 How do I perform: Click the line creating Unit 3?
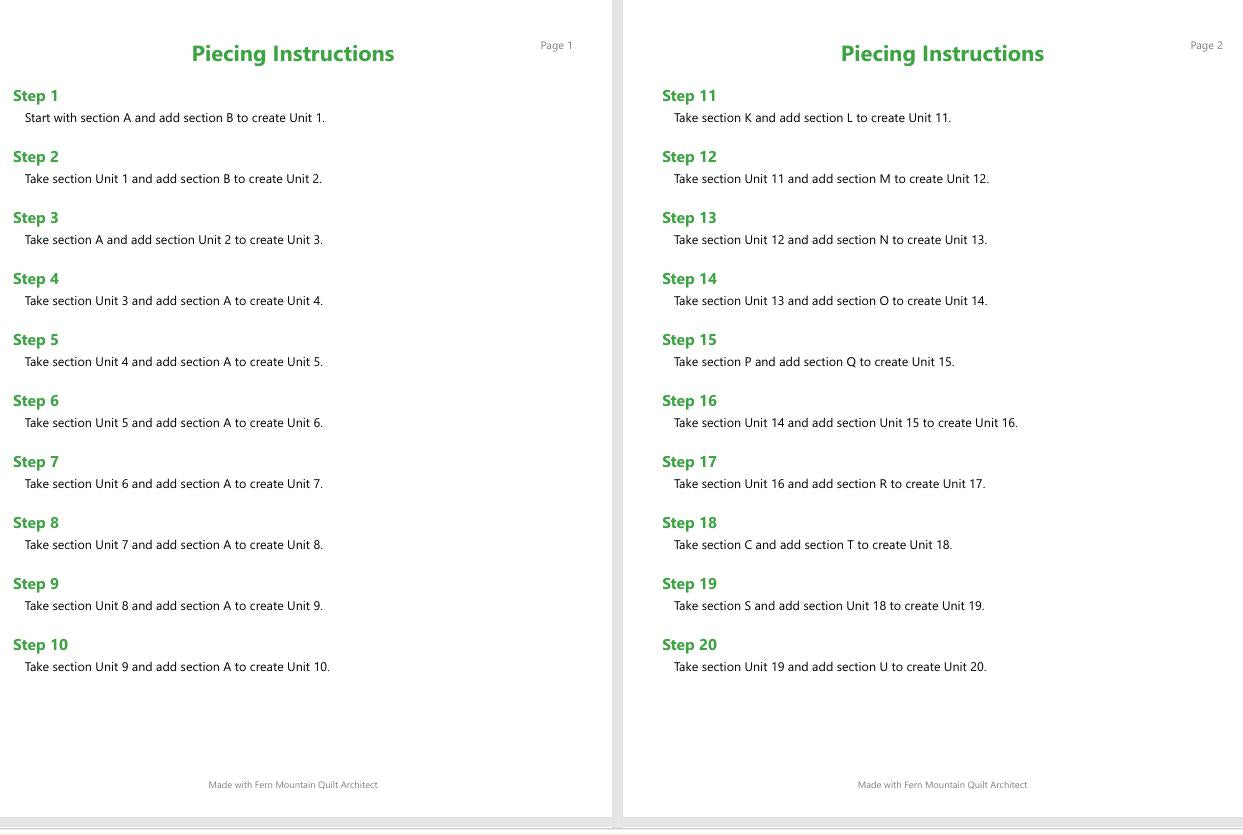pos(174,240)
